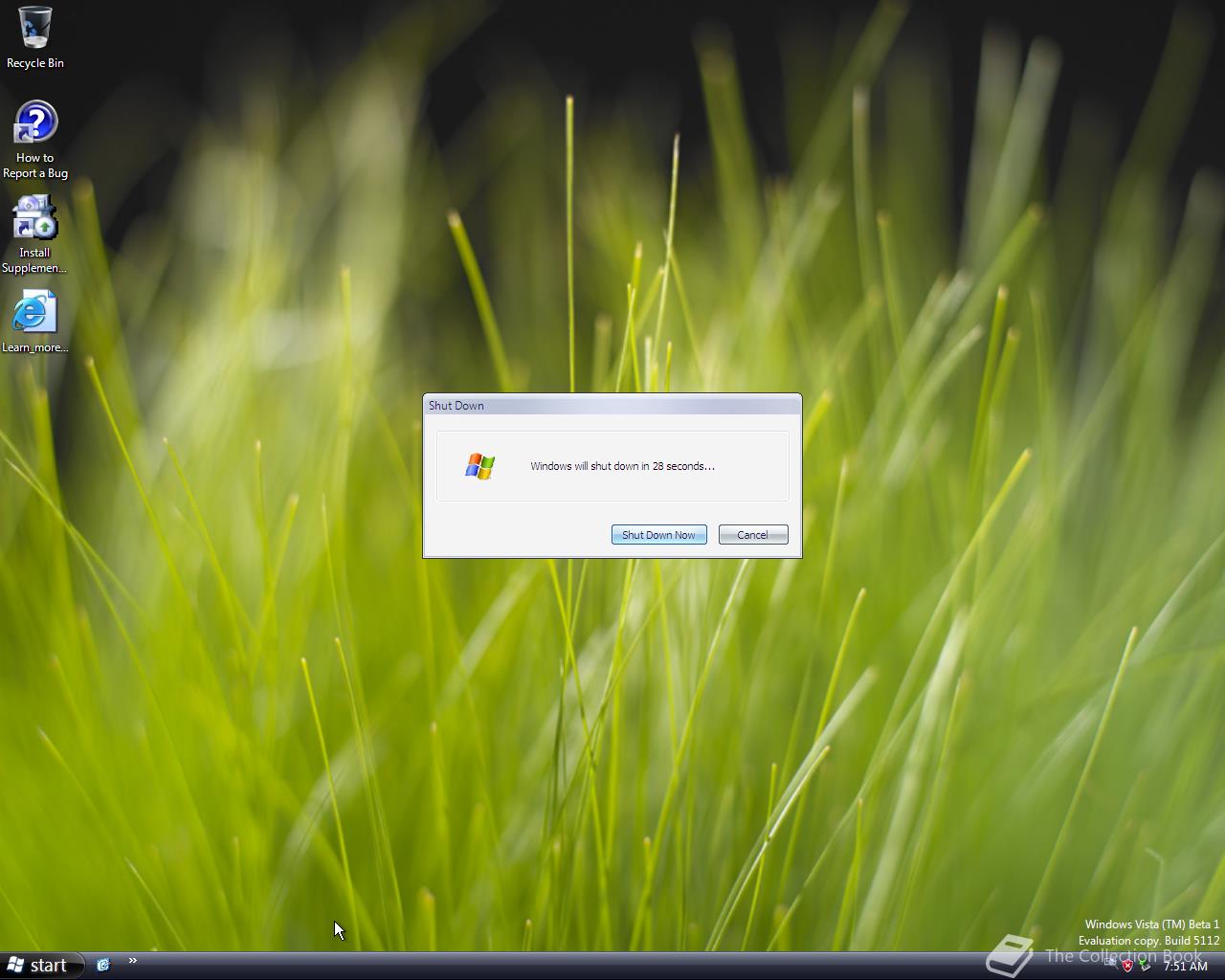Launch Internet Explorer from Quick Launch
This screenshot has height=980, width=1225.
[x=103, y=965]
